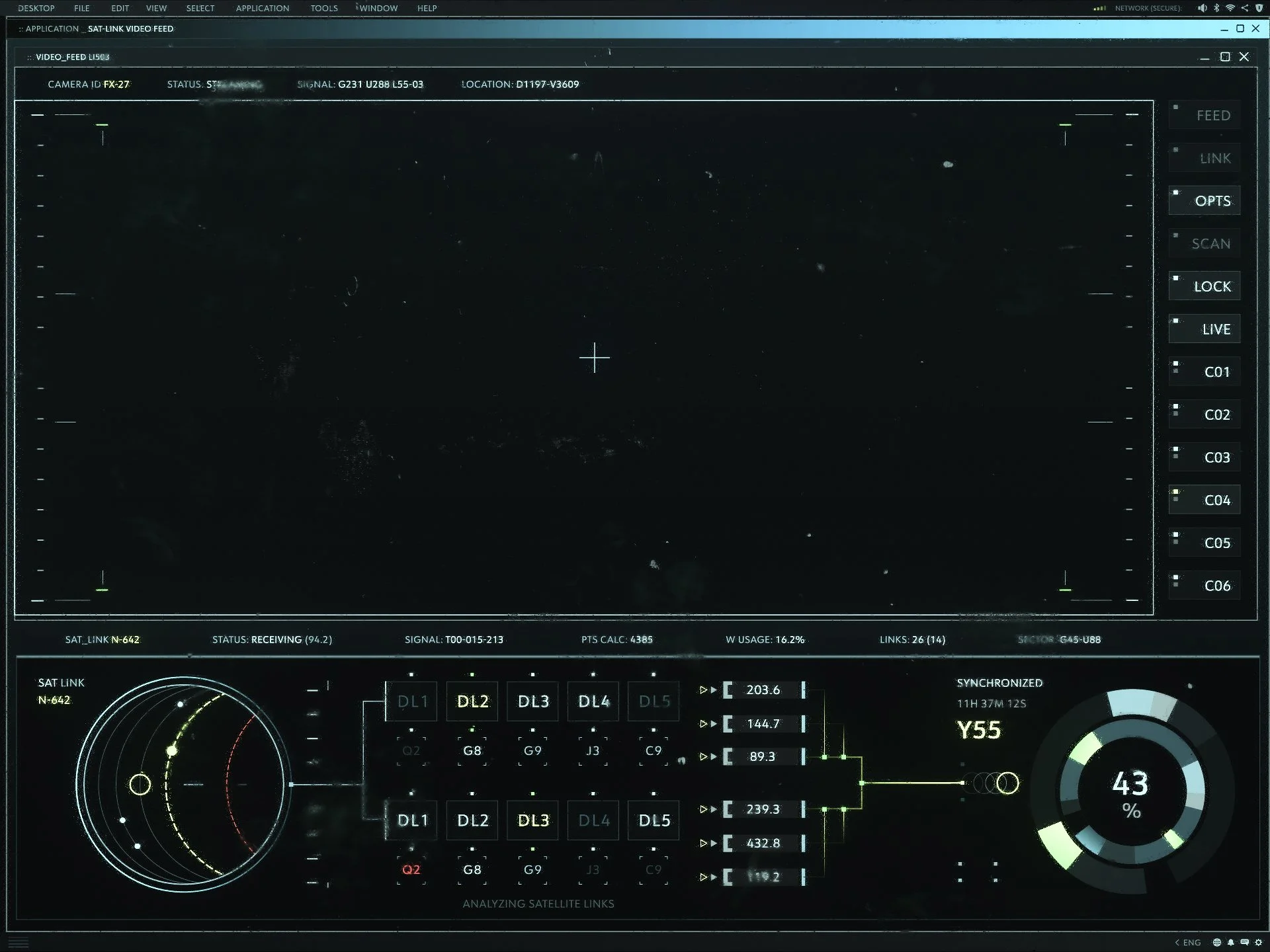Open the APPLICATION menu
The height and width of the screenshot is (952, 1270).
click(262, 9)
